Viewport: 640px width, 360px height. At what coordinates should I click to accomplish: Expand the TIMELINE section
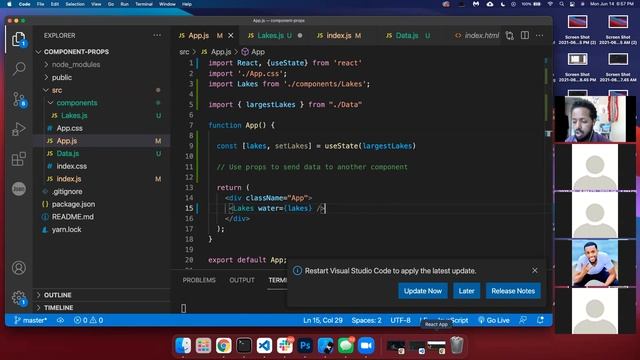102,307
